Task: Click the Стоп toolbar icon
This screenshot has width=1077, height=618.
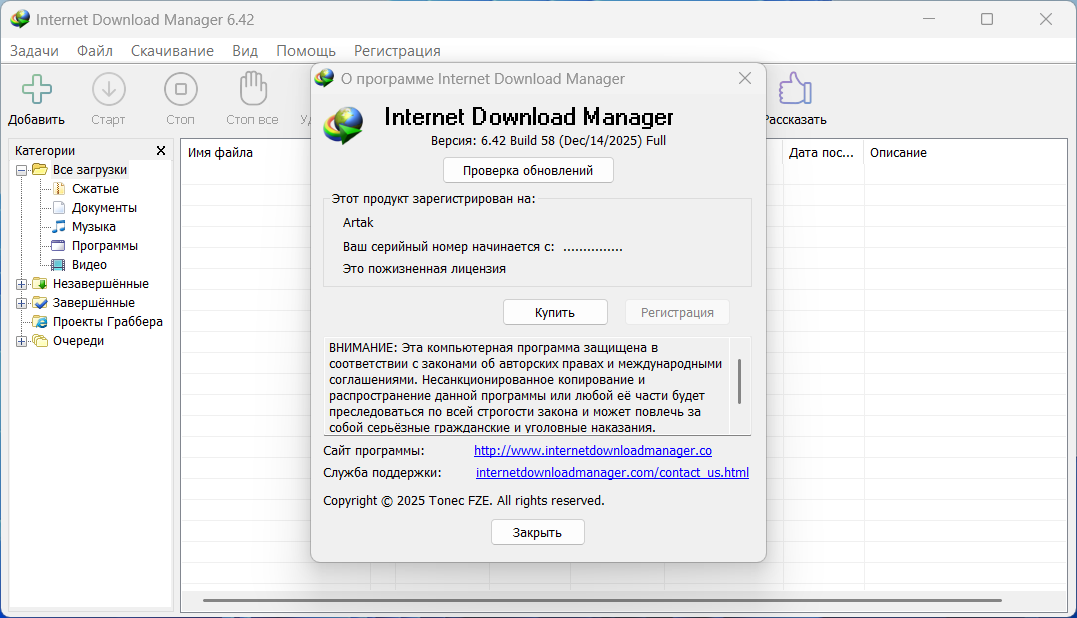Action: (x=181, y=89)
